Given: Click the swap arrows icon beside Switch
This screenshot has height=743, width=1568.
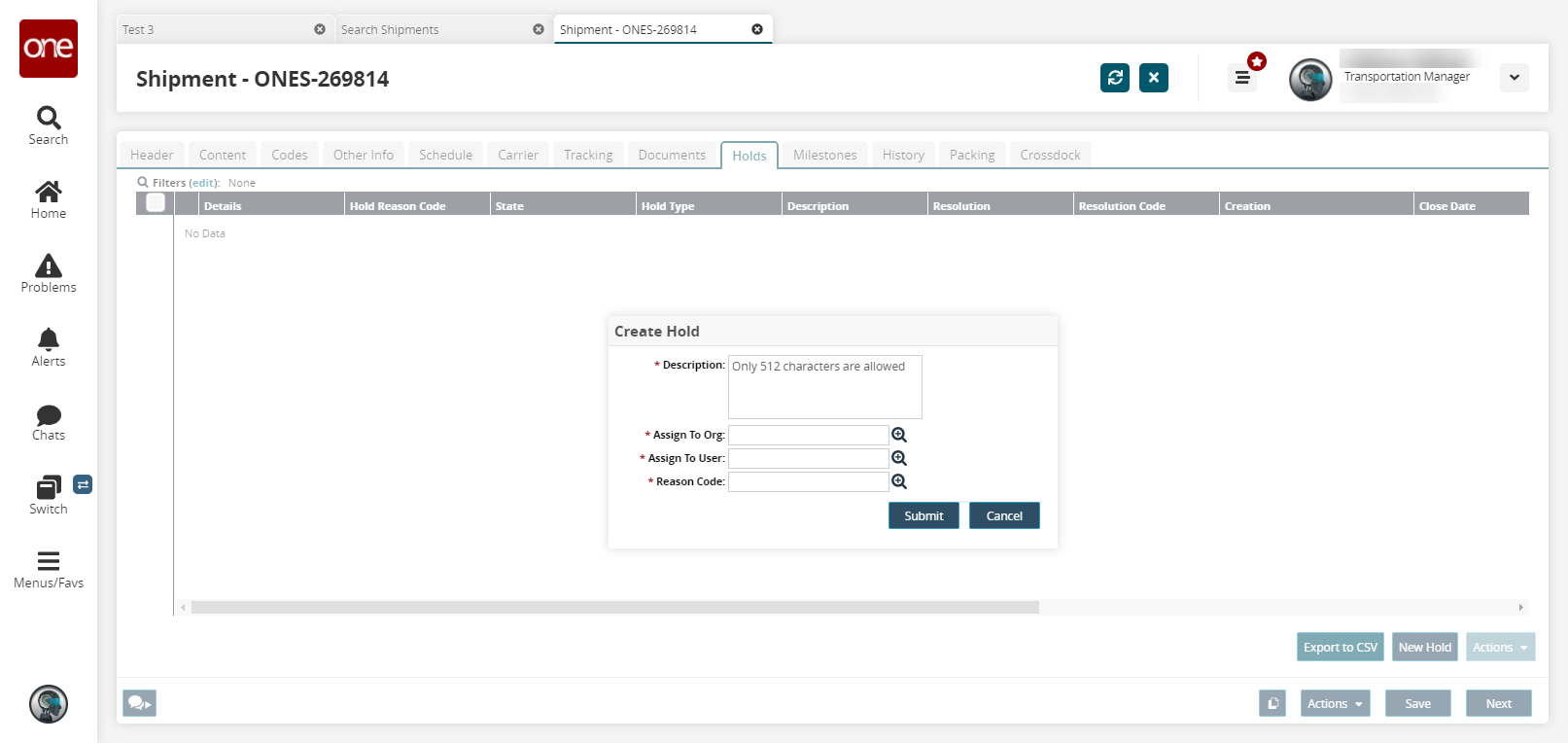Looking at the screenshot, I should pyautogui.click(x=83, y=484).
